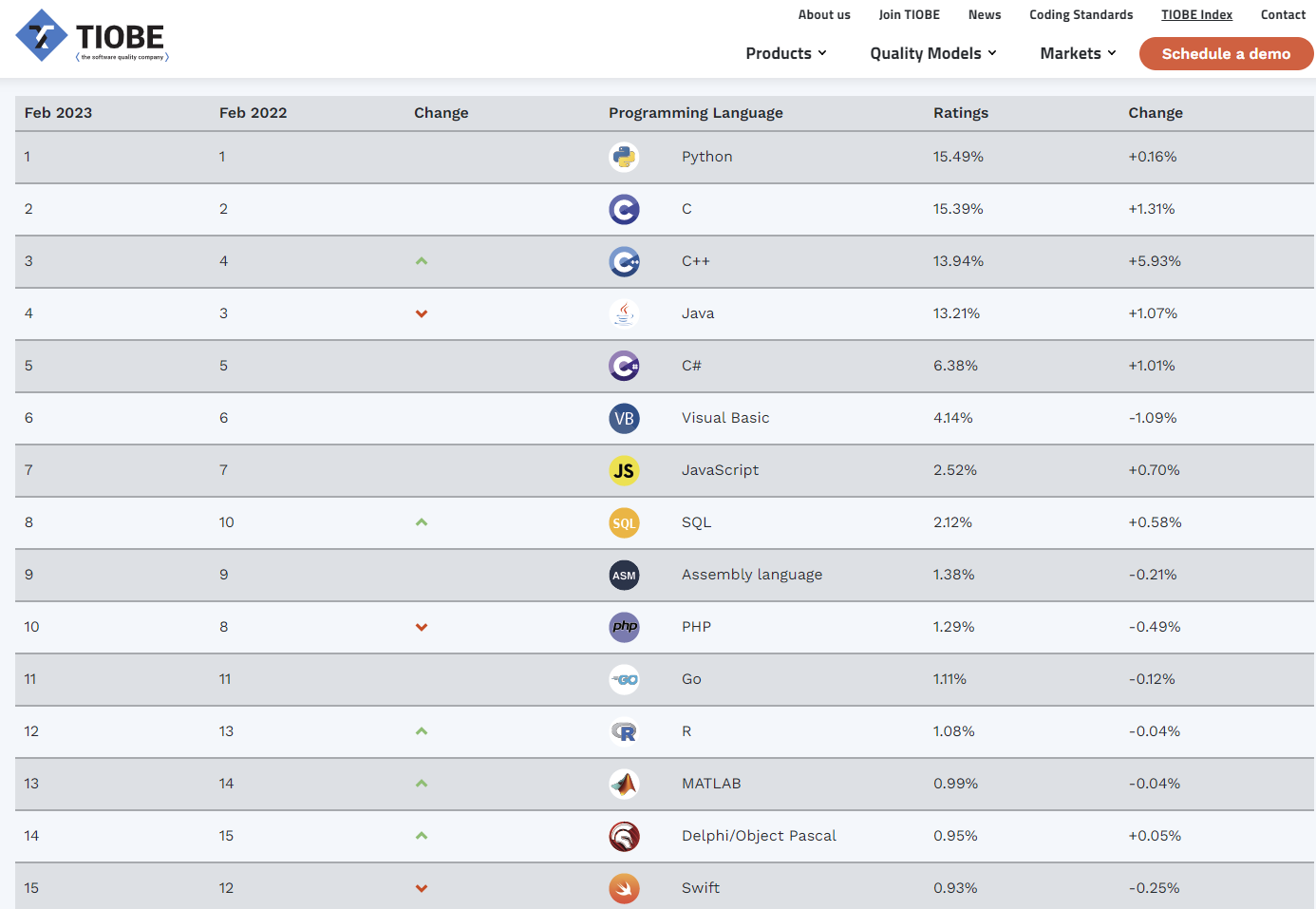Open the About us page
This screenshot has width=1316, height=909.
(824, 14)
